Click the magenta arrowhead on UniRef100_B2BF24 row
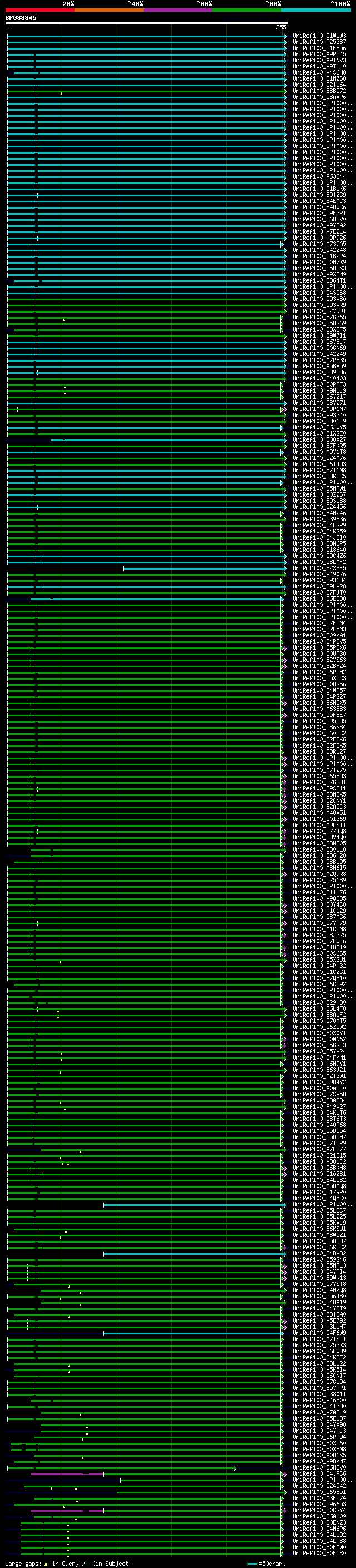 (x=285, y=666)
